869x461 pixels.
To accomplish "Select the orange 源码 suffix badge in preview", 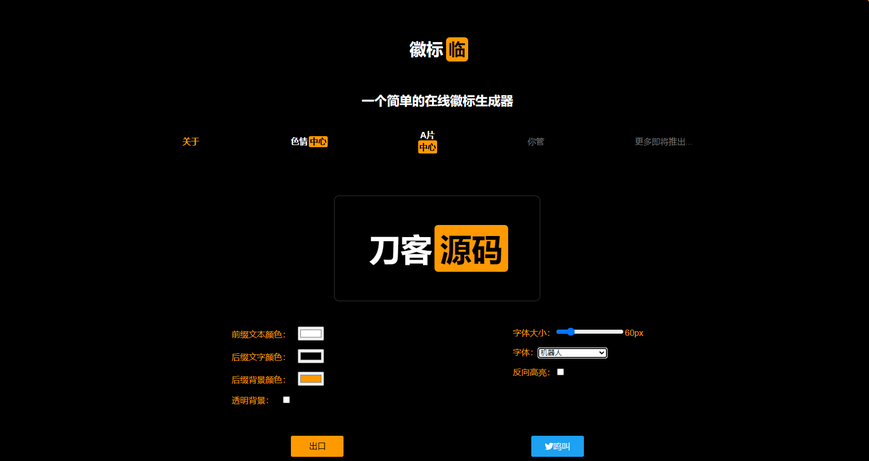I will pos(471,249).
